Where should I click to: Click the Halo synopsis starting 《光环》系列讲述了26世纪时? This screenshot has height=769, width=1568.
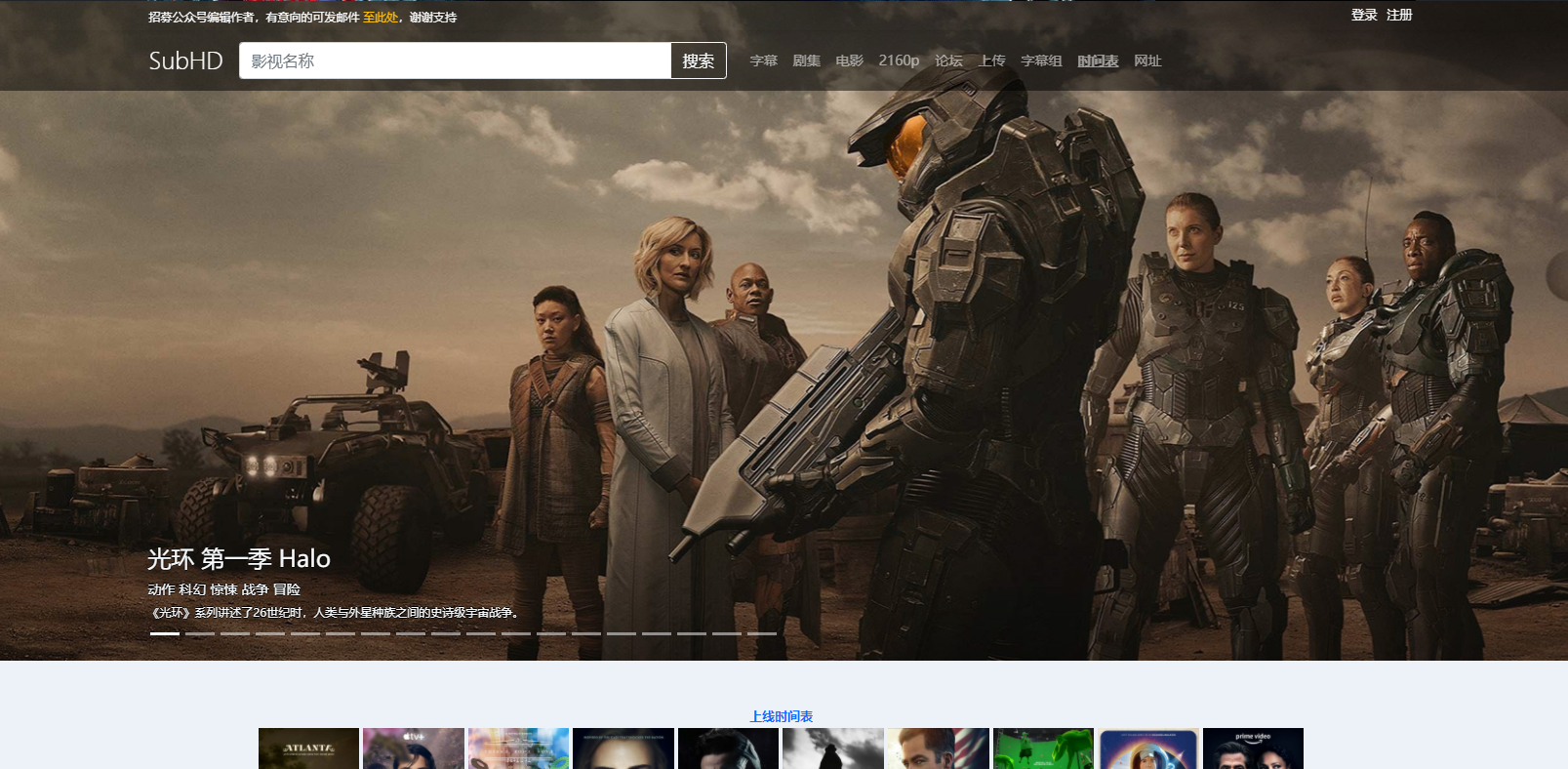point(334,613)
